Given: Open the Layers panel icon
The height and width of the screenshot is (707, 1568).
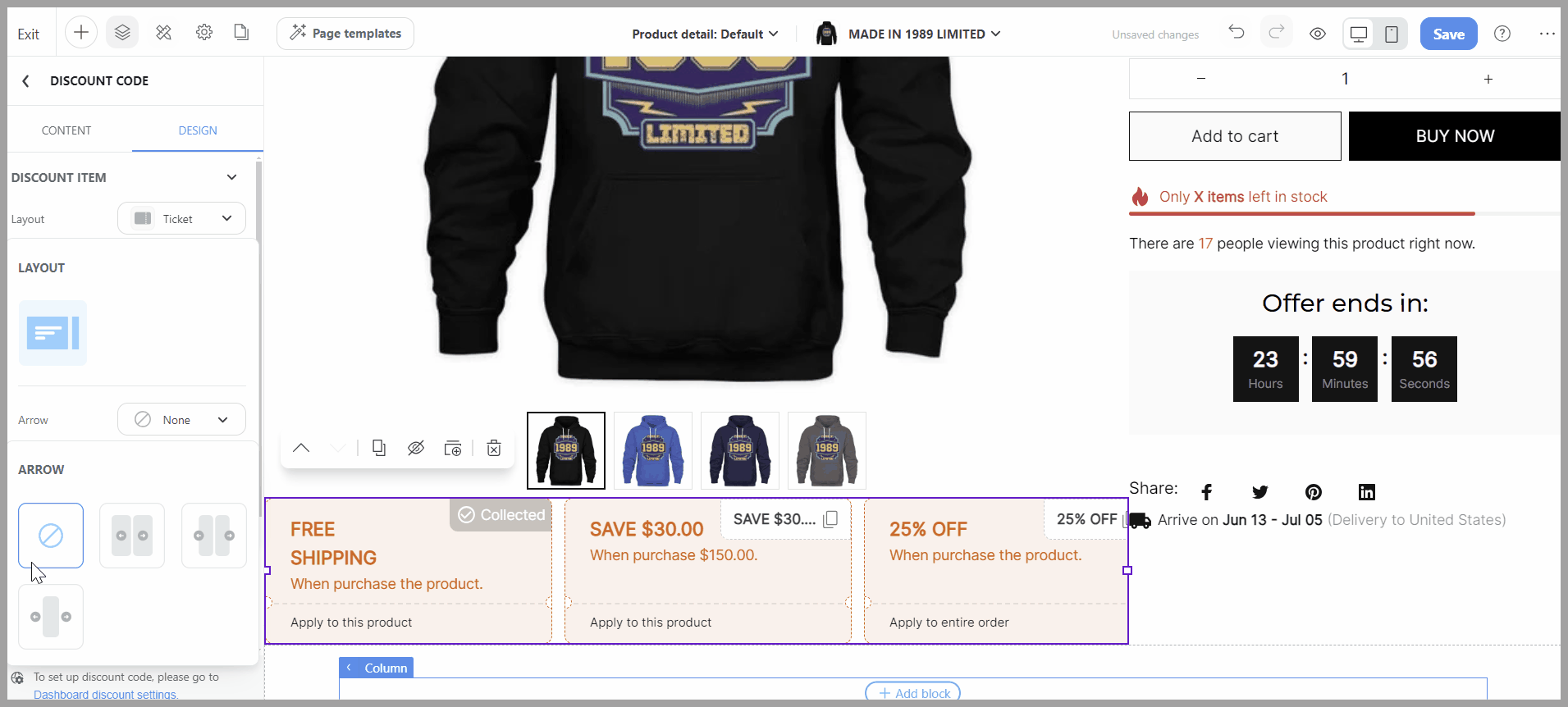Looking at the screenshot, I should (x=122, y=33).
